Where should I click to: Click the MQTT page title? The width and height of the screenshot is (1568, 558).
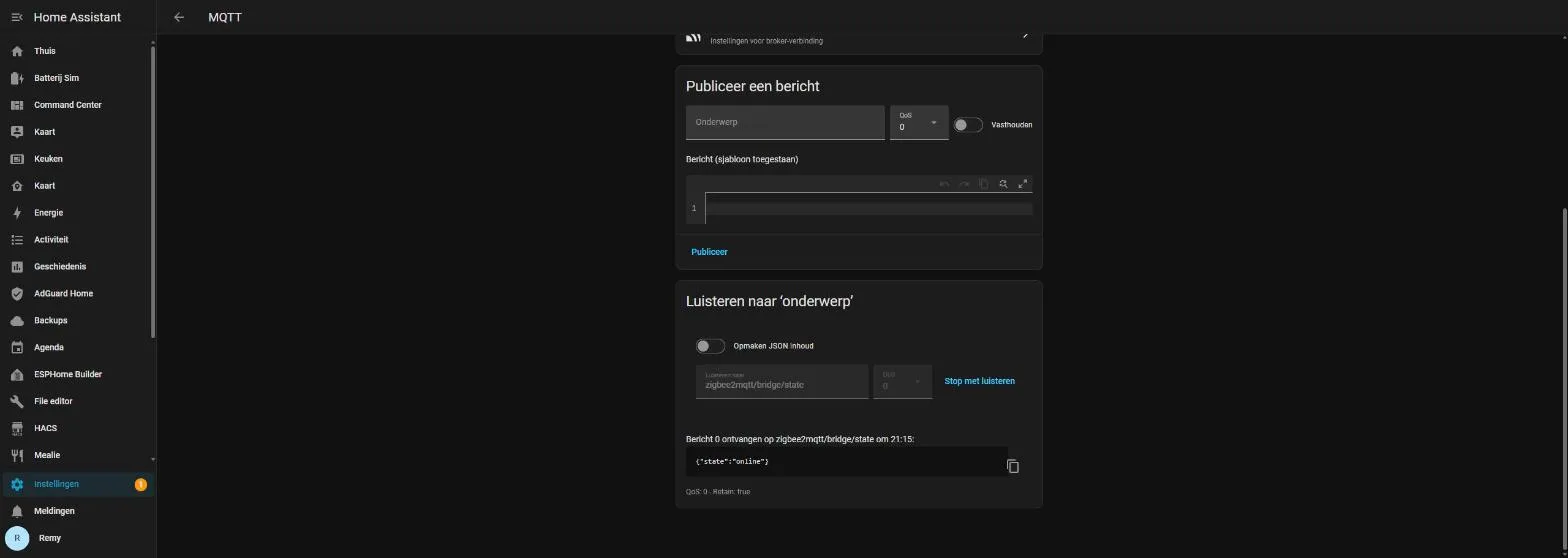click(x=225, y=17)
